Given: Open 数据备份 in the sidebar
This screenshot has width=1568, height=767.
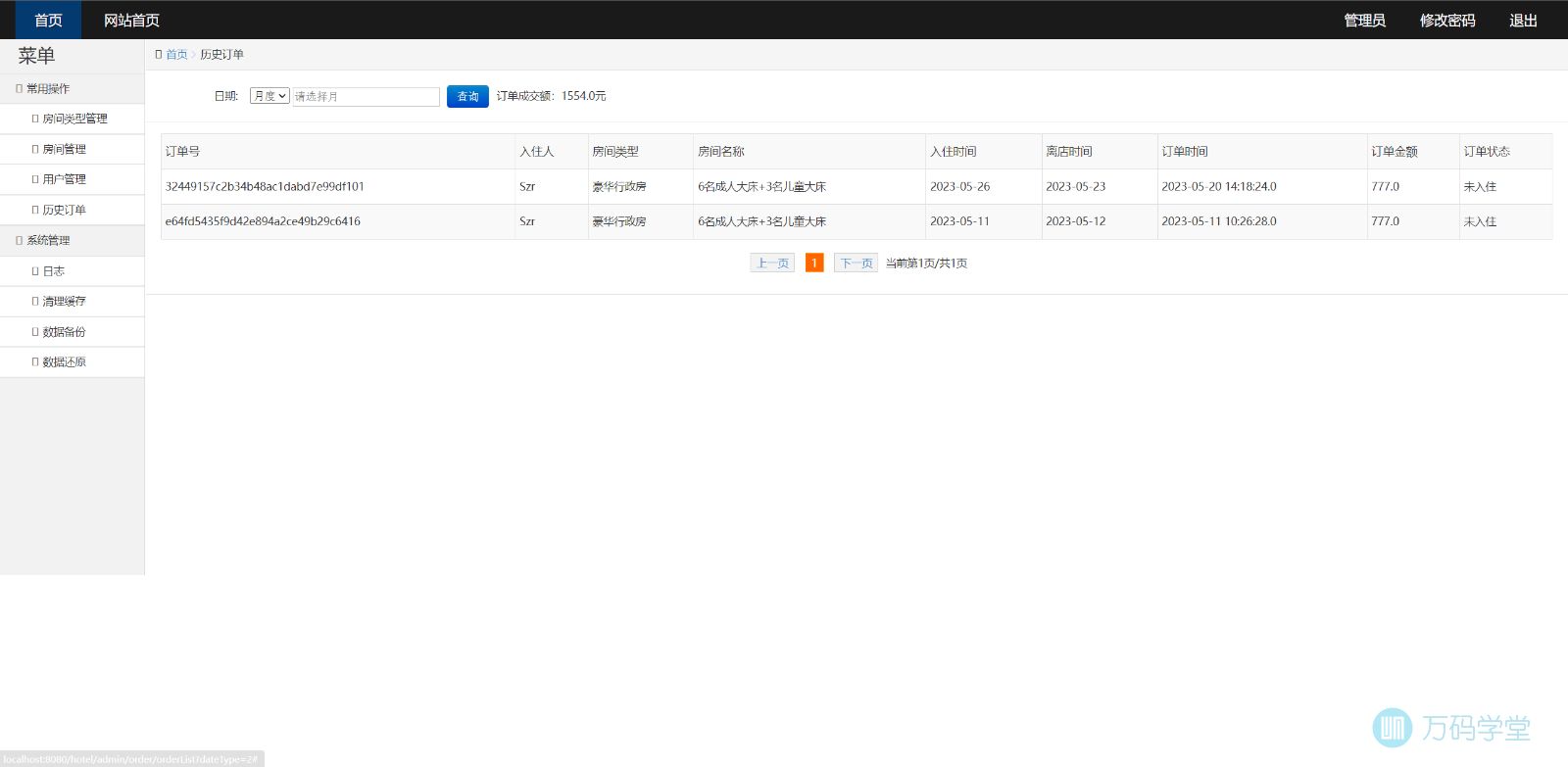Looking at the screenshot, I should click(64, 331).
